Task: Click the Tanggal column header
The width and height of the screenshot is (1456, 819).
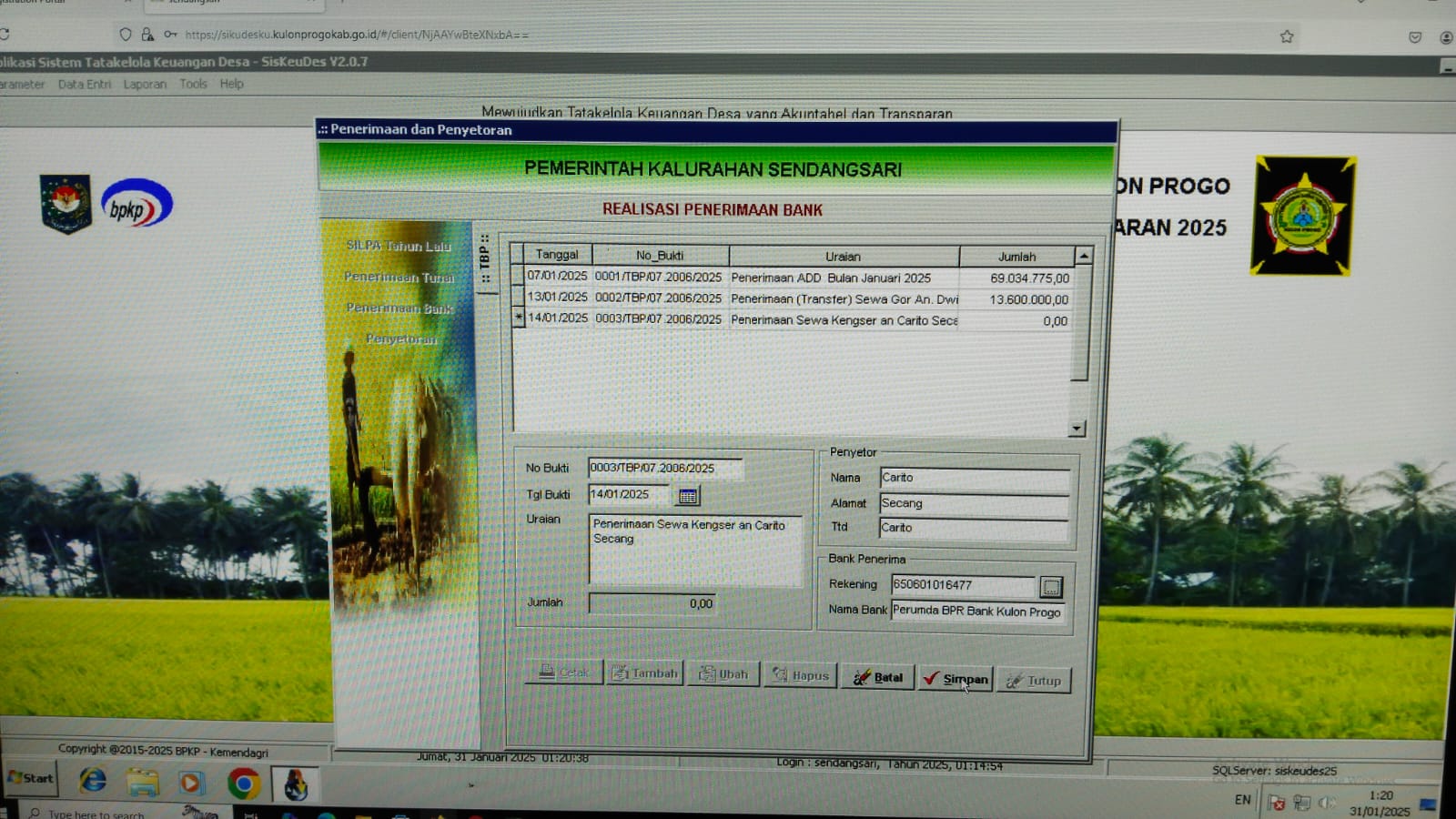Action: pos(557,255)
